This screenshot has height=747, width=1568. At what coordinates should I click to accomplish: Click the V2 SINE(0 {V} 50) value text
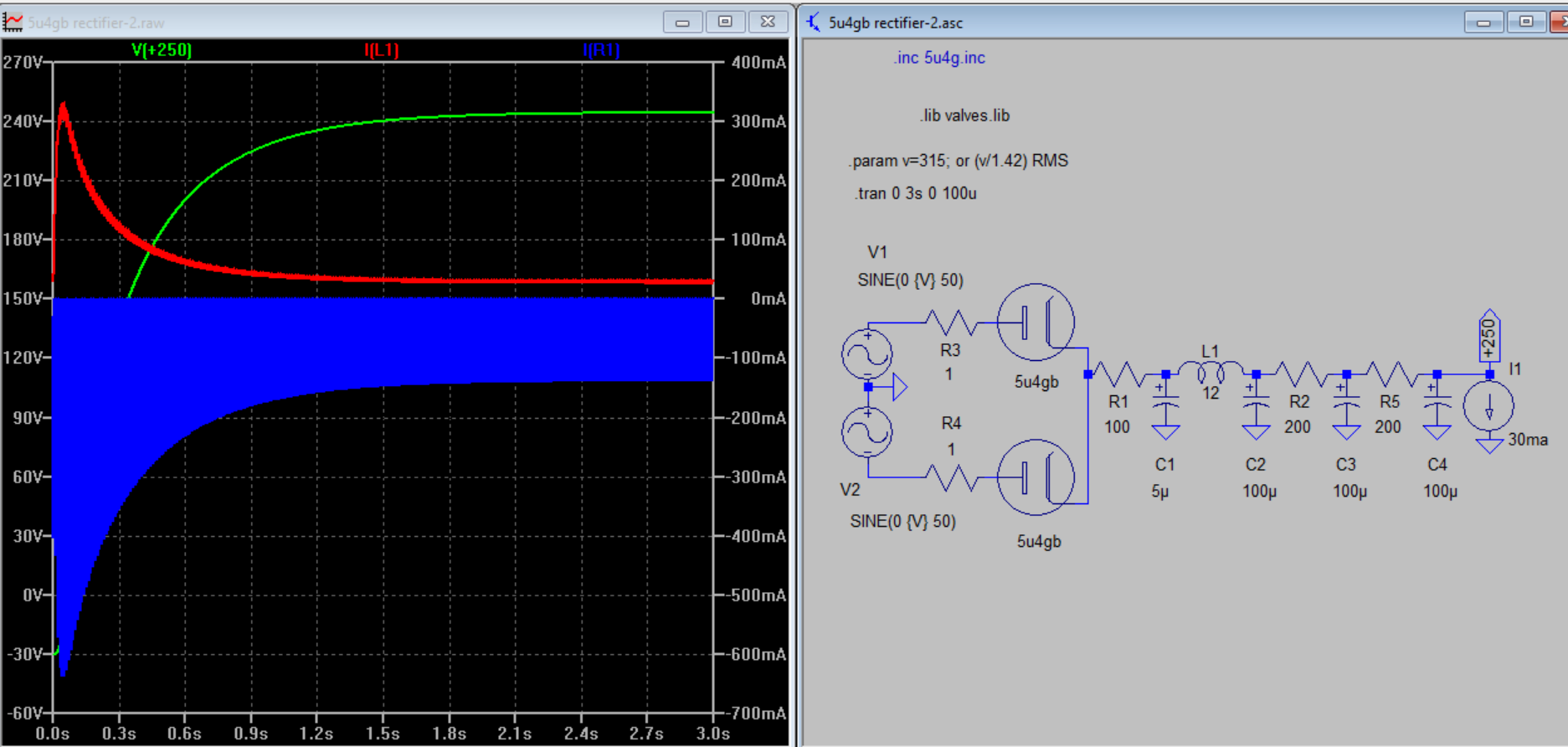point(902,522)
